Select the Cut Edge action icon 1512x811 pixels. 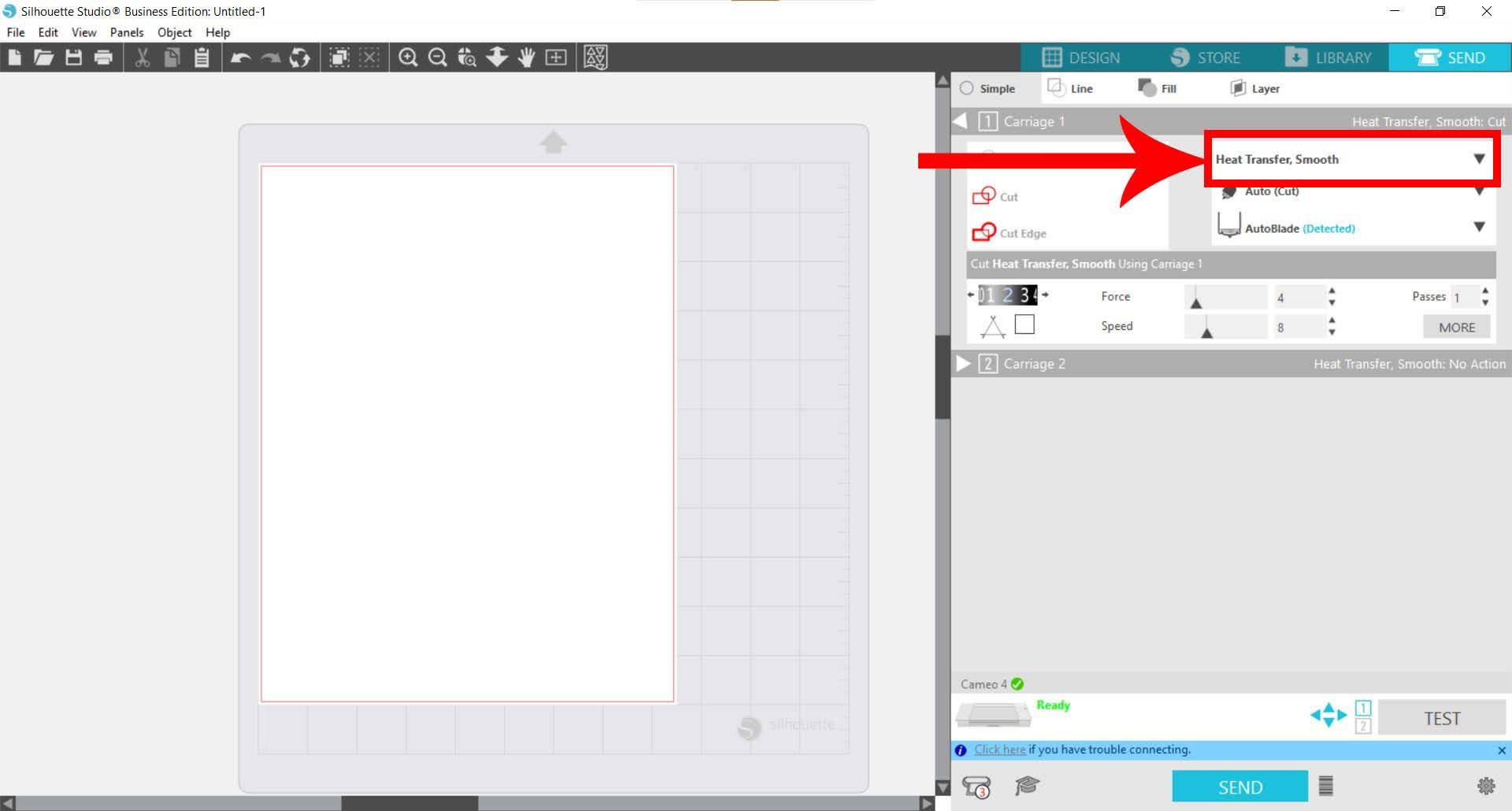pos(984,231)
